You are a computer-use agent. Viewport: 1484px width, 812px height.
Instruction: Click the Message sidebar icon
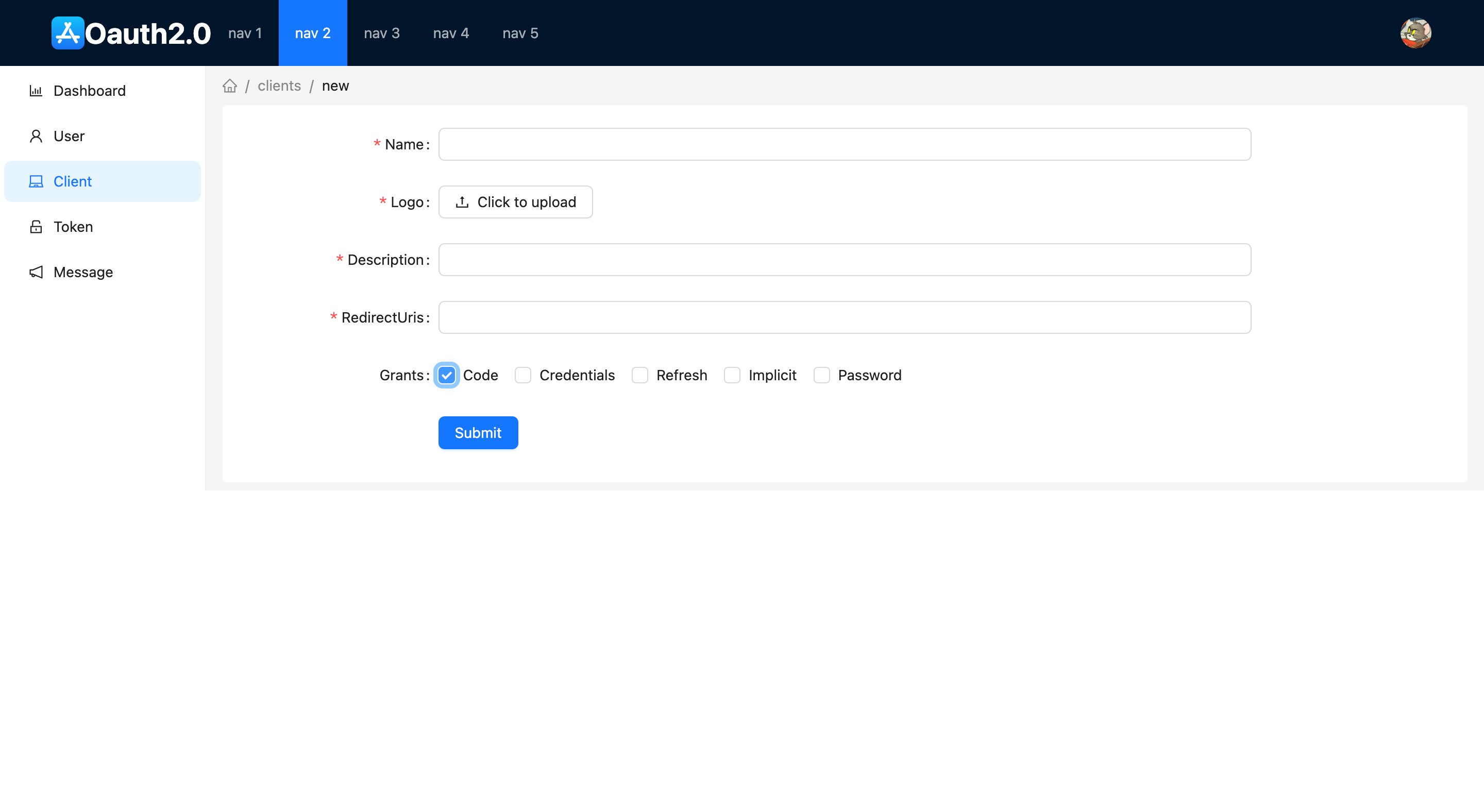tap(36, 272)
